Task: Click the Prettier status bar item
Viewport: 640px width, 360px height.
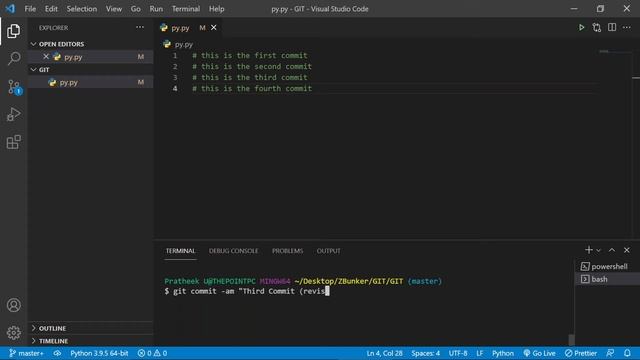Action: coord(581,353)
